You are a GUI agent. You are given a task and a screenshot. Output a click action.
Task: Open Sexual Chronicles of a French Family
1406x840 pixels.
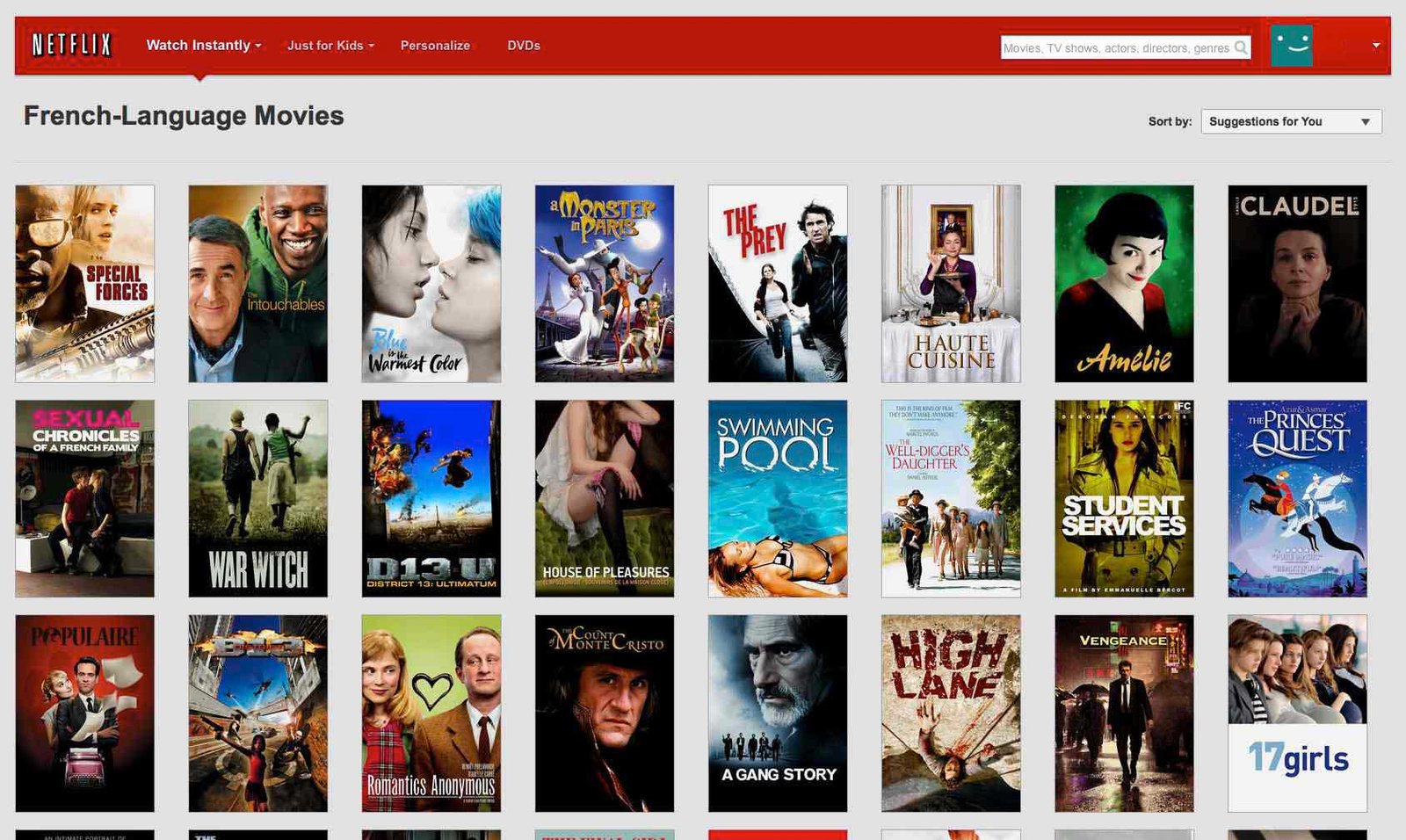pos(84,499)
